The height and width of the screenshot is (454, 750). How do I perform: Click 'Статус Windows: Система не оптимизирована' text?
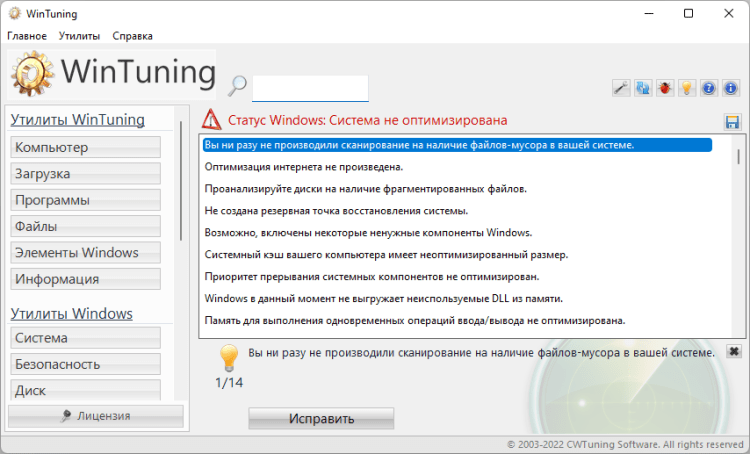click(367, 120)
